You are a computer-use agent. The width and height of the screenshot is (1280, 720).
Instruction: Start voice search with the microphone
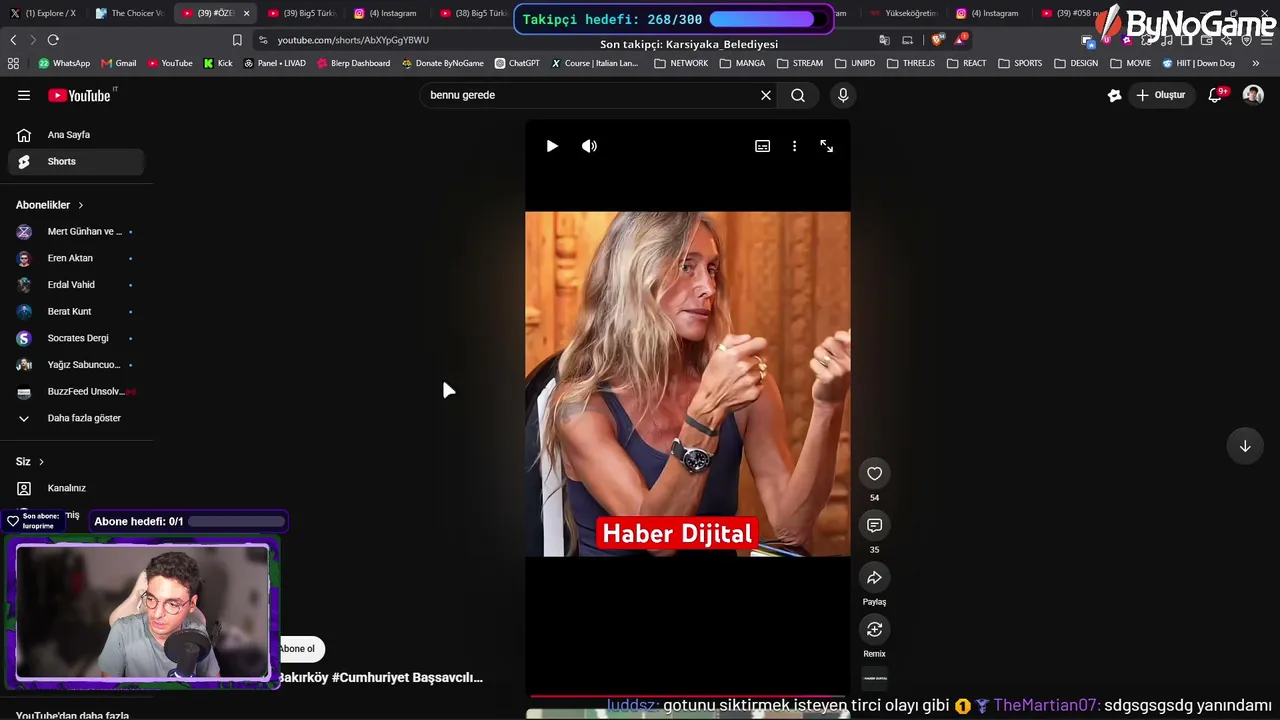[x=843, y=95]
